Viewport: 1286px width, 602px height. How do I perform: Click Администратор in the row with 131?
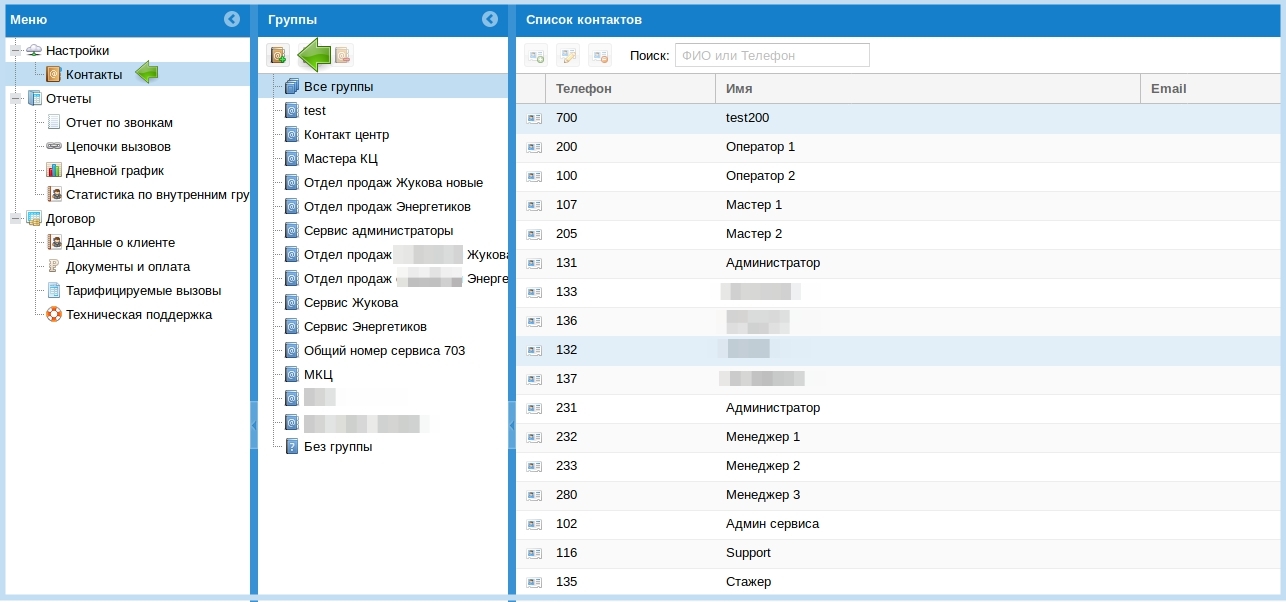[x=773, y=263]
